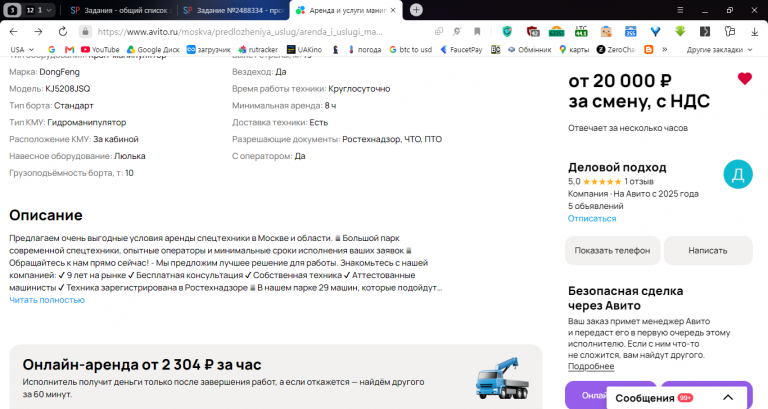768x409 pixels.
Task: Click the purple online rental button
Action: click(x=587, y=395)
